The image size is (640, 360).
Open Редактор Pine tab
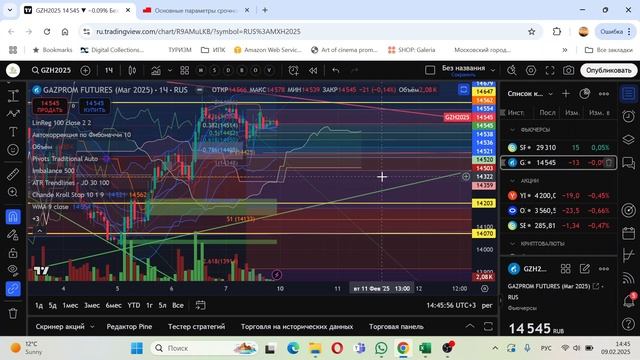point(129,327)
